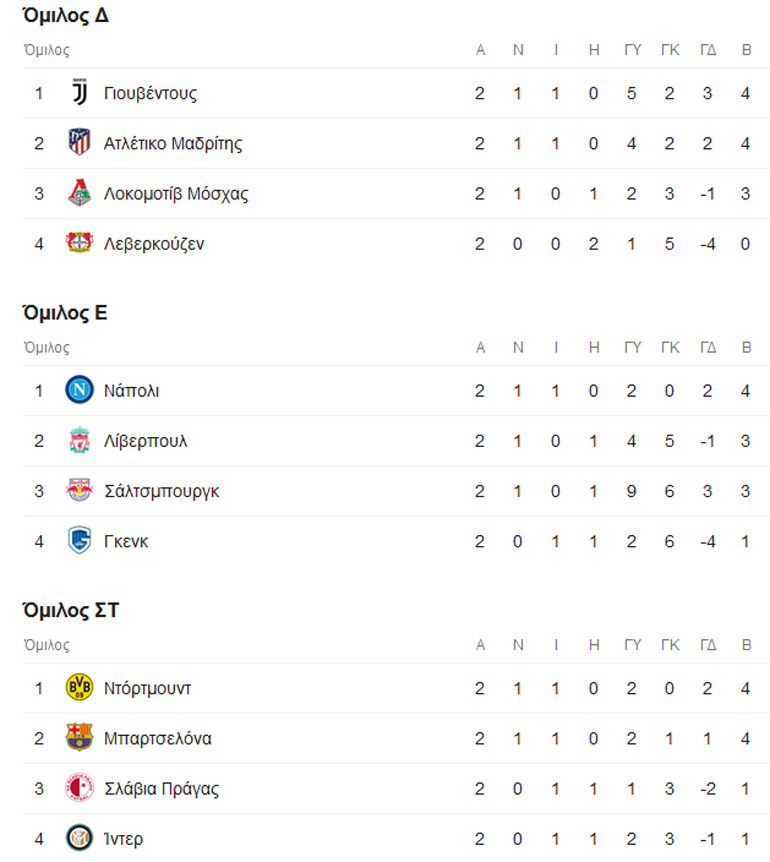Select the Μπαρτσελόνα team name
This screenshot has width=770, height=862.
157,738
